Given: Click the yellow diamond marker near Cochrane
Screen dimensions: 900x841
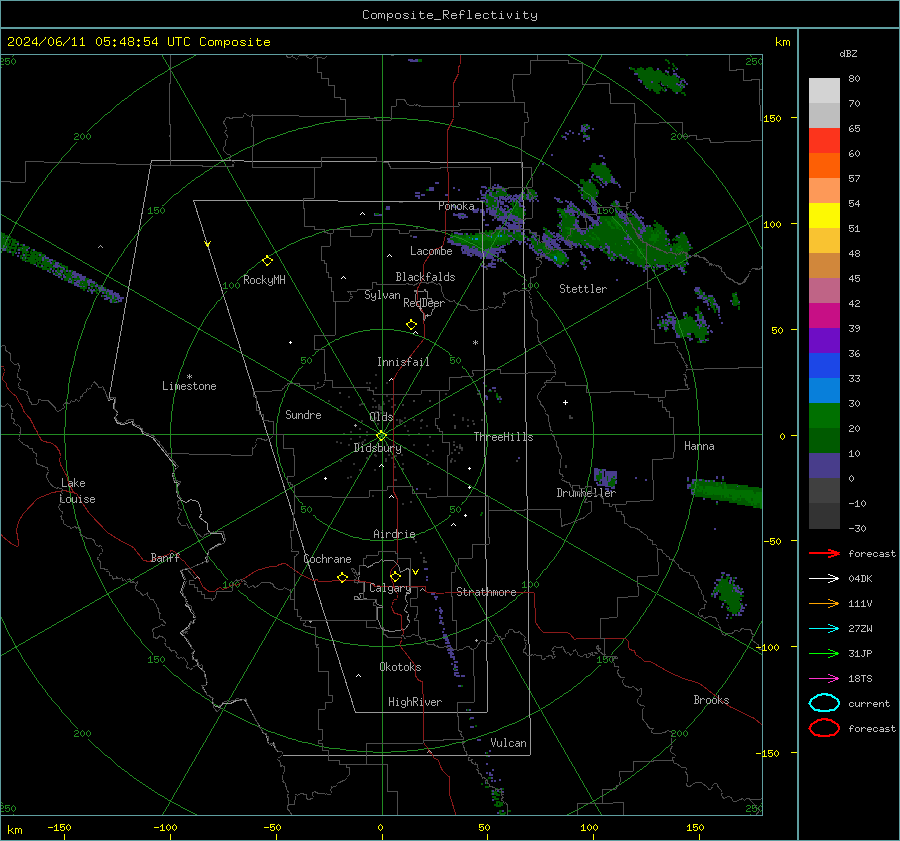Looking at the screenshot, I should (x=343, y=577).
